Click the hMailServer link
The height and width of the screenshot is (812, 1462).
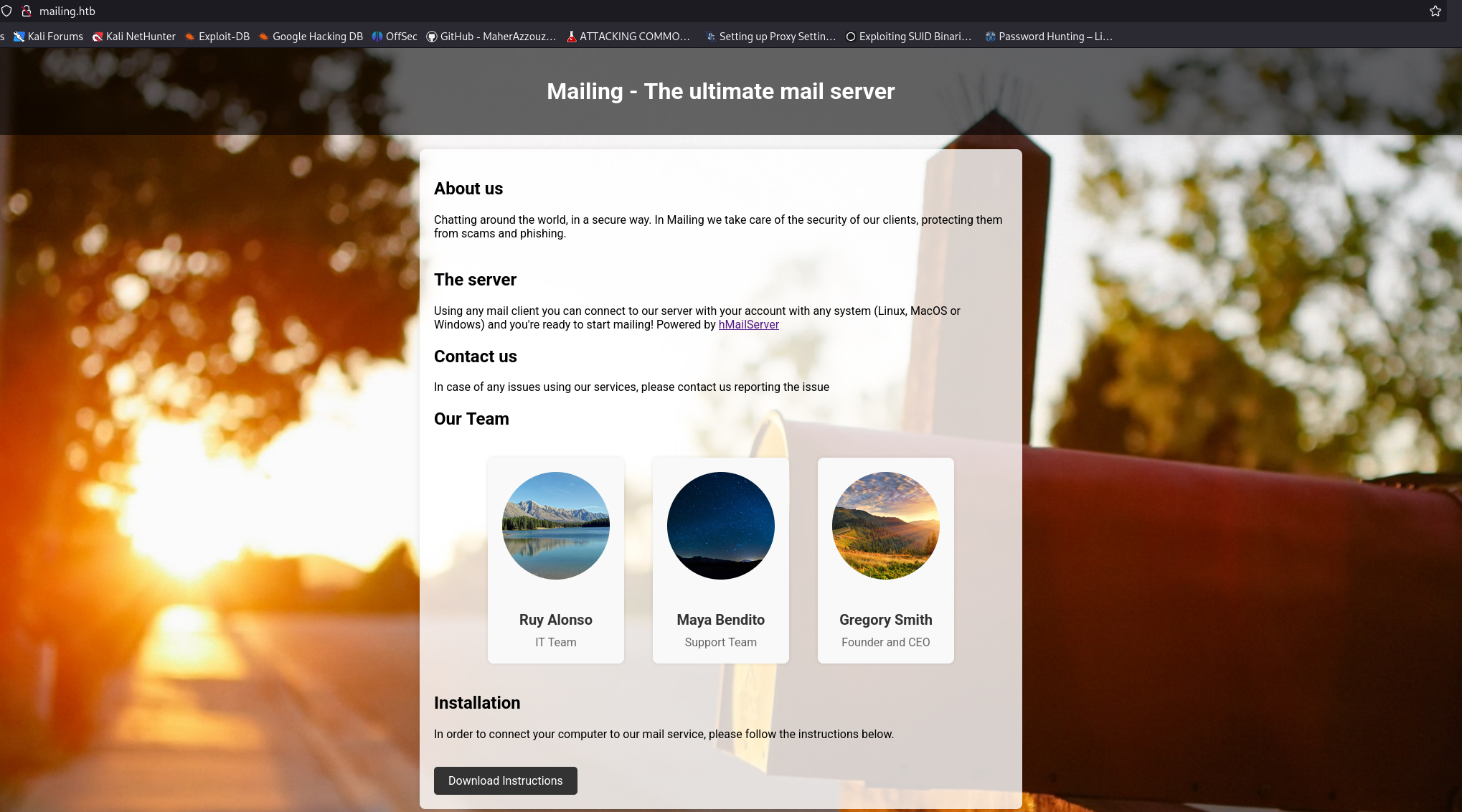[748, 324]
